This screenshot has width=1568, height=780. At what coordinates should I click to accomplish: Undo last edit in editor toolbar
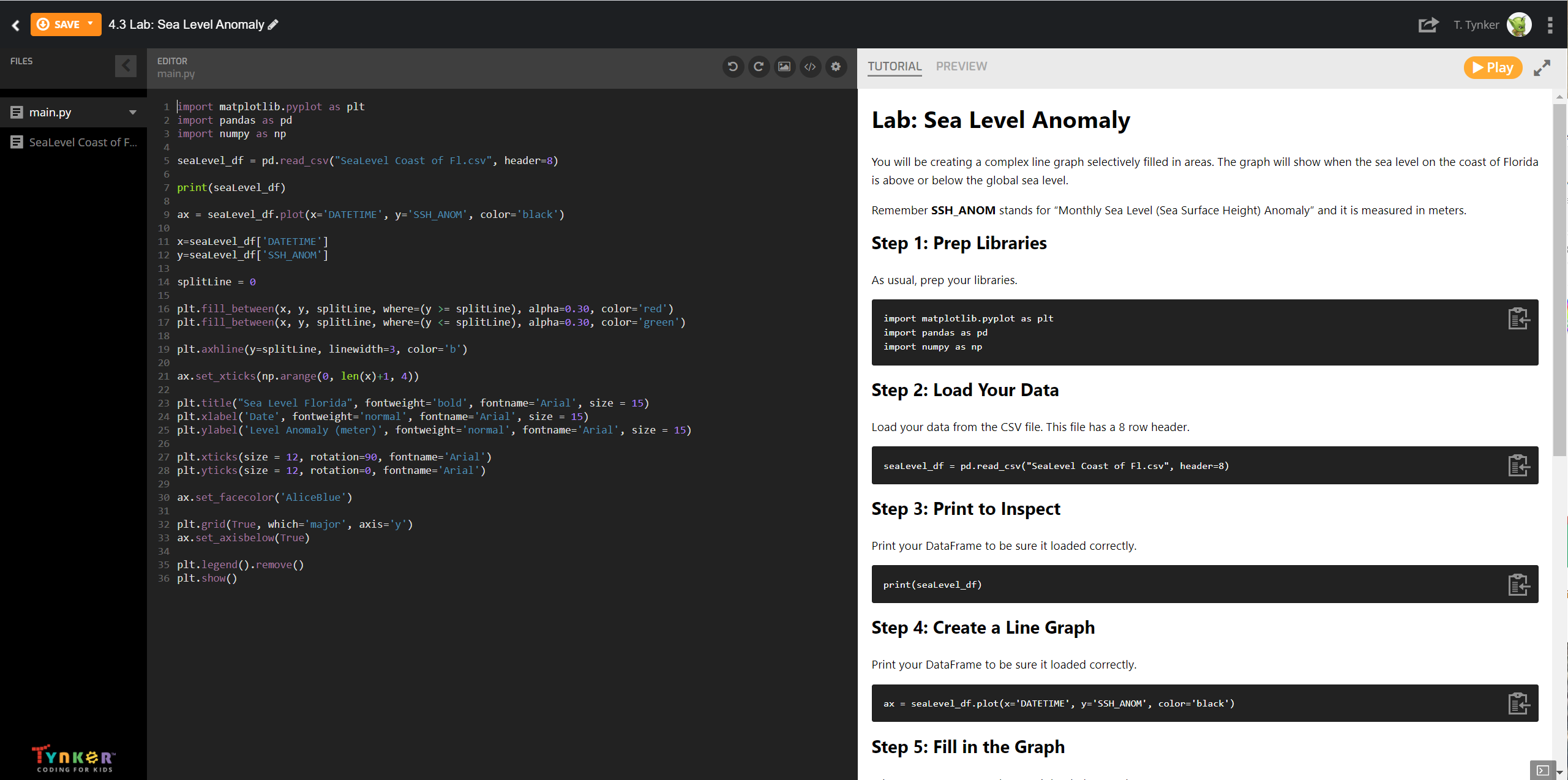coord(733,67)
